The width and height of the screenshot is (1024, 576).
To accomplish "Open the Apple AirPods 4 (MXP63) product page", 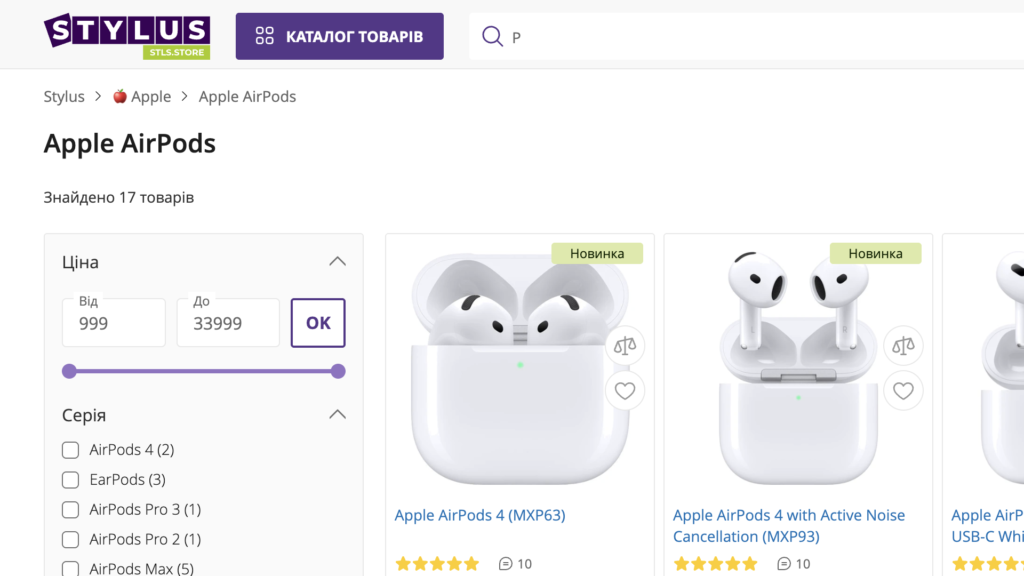I will (x=479, y=515).
